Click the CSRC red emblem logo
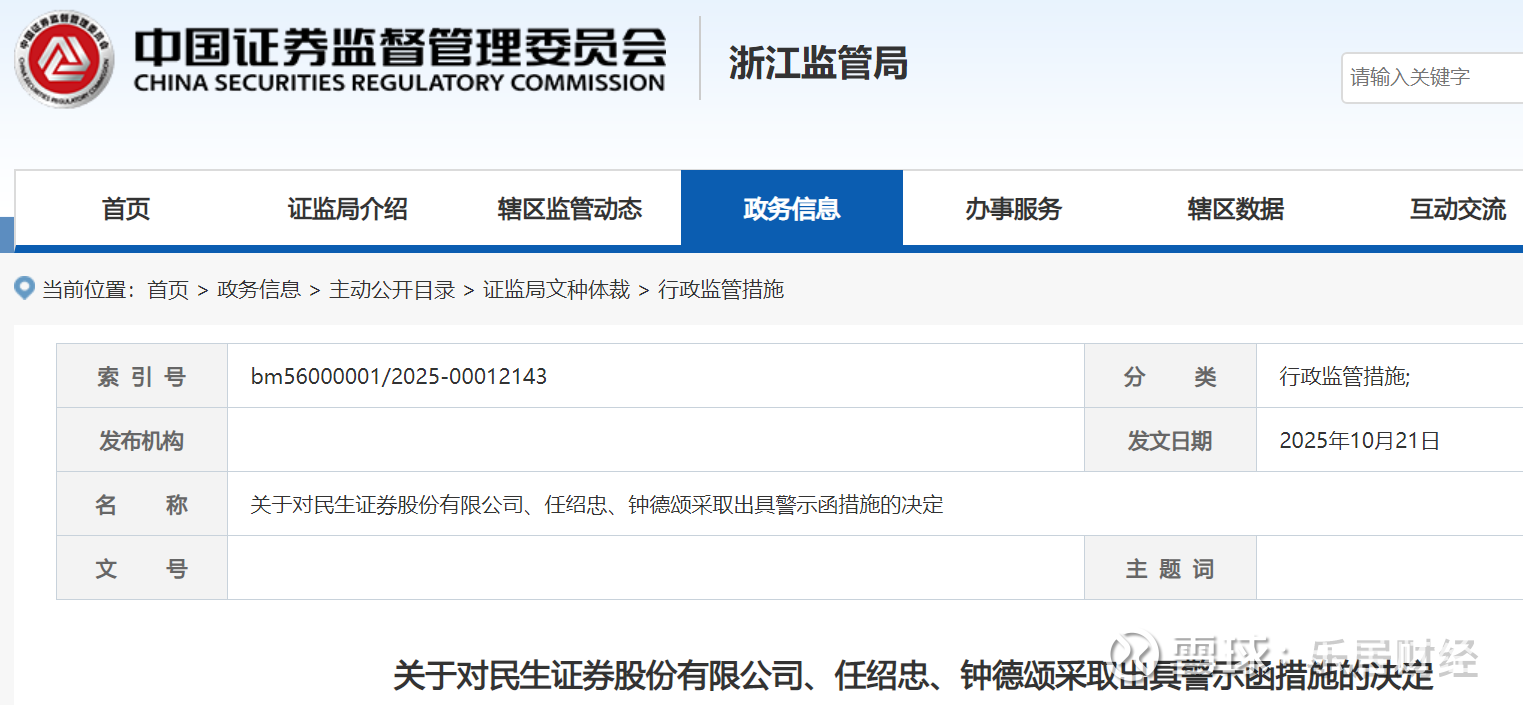 pyautogui.click(x=66, y=58)
